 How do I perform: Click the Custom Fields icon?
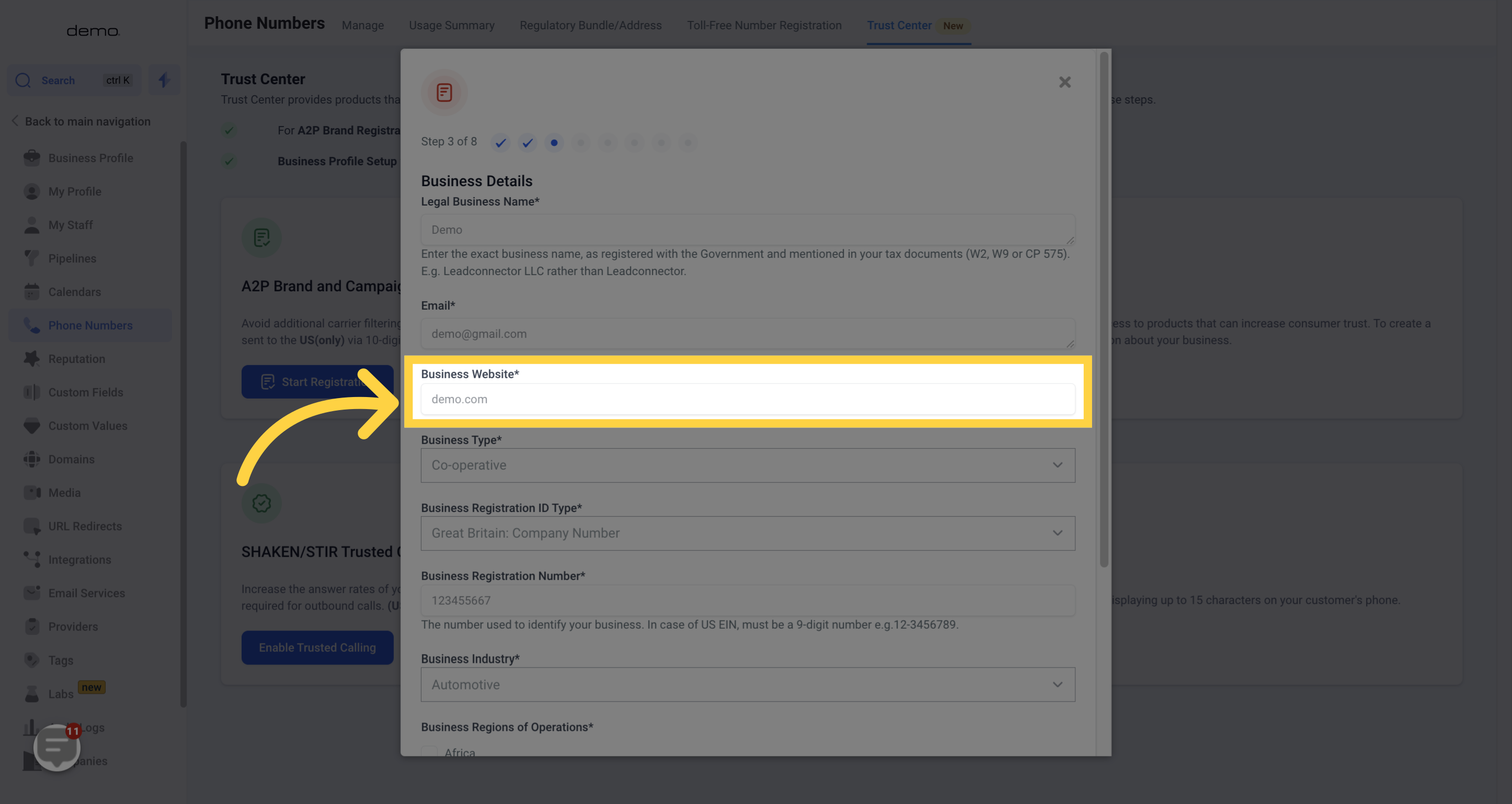32,392
